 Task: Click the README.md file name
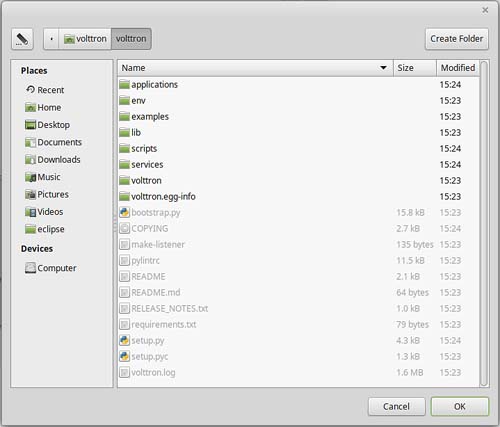pyautogui.click(x=156, y=292)
